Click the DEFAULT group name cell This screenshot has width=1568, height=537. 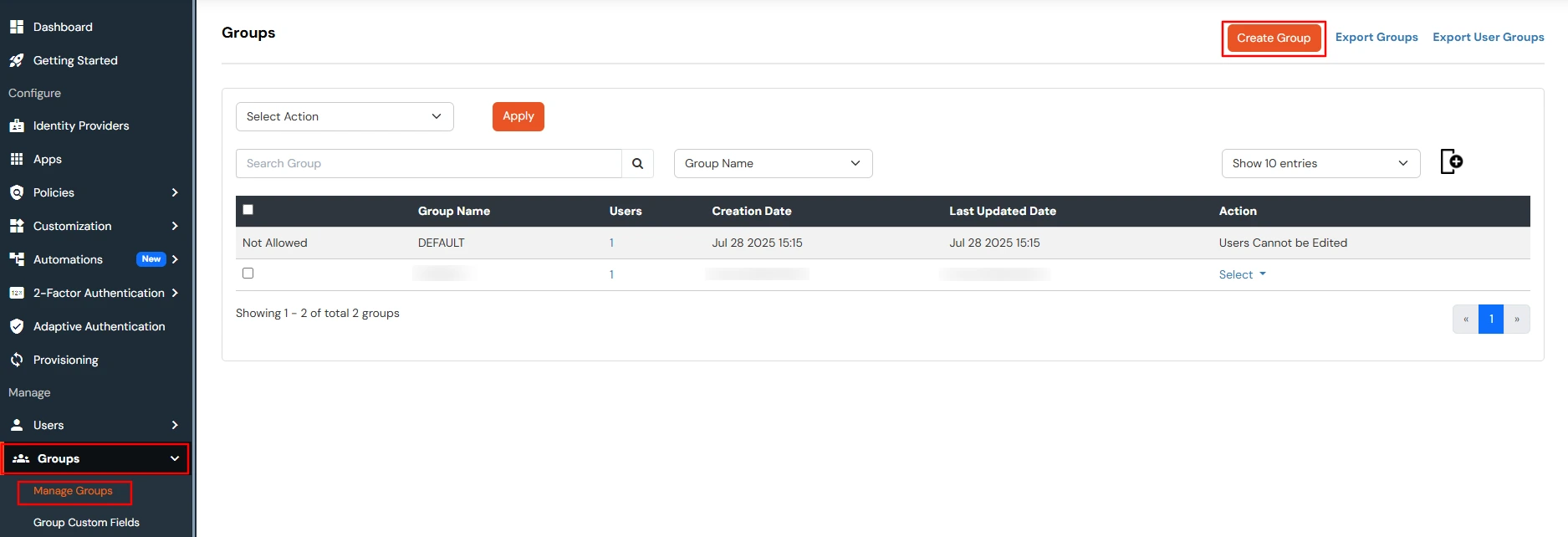click(x=441, y=243)
